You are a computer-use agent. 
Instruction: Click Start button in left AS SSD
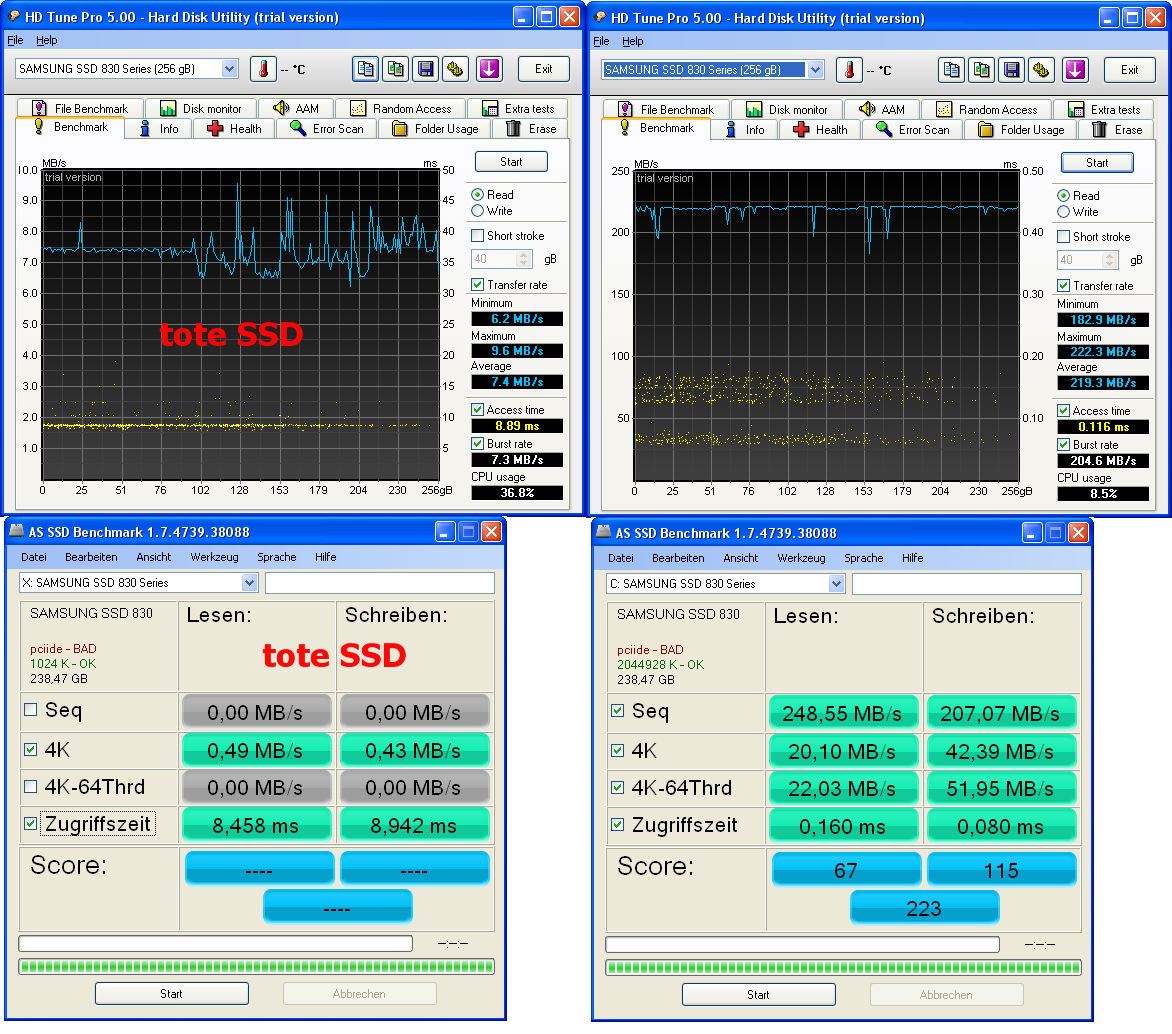pos(171,994)
